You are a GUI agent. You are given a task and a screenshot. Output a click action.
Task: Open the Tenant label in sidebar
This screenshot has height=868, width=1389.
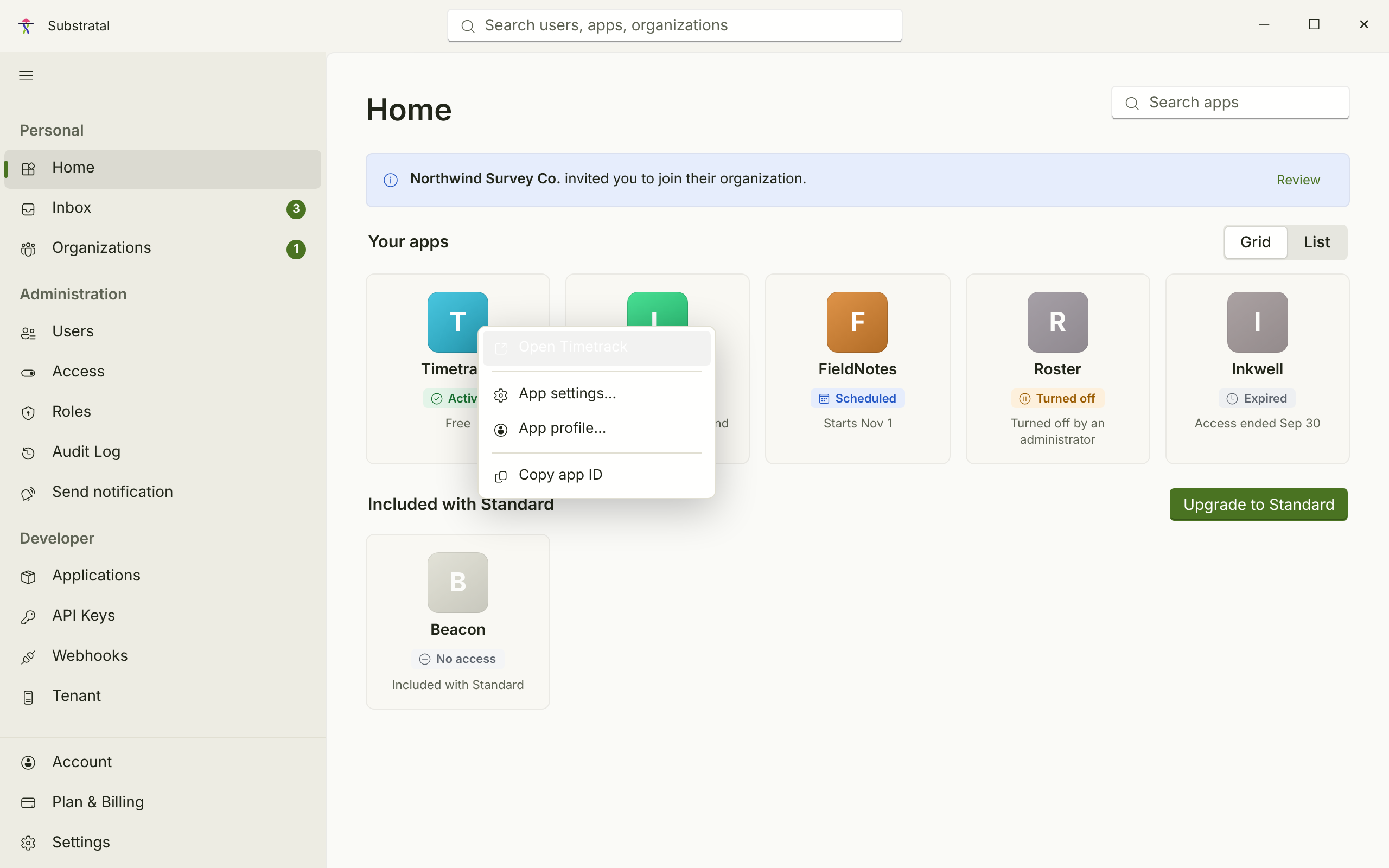point(77,697)
